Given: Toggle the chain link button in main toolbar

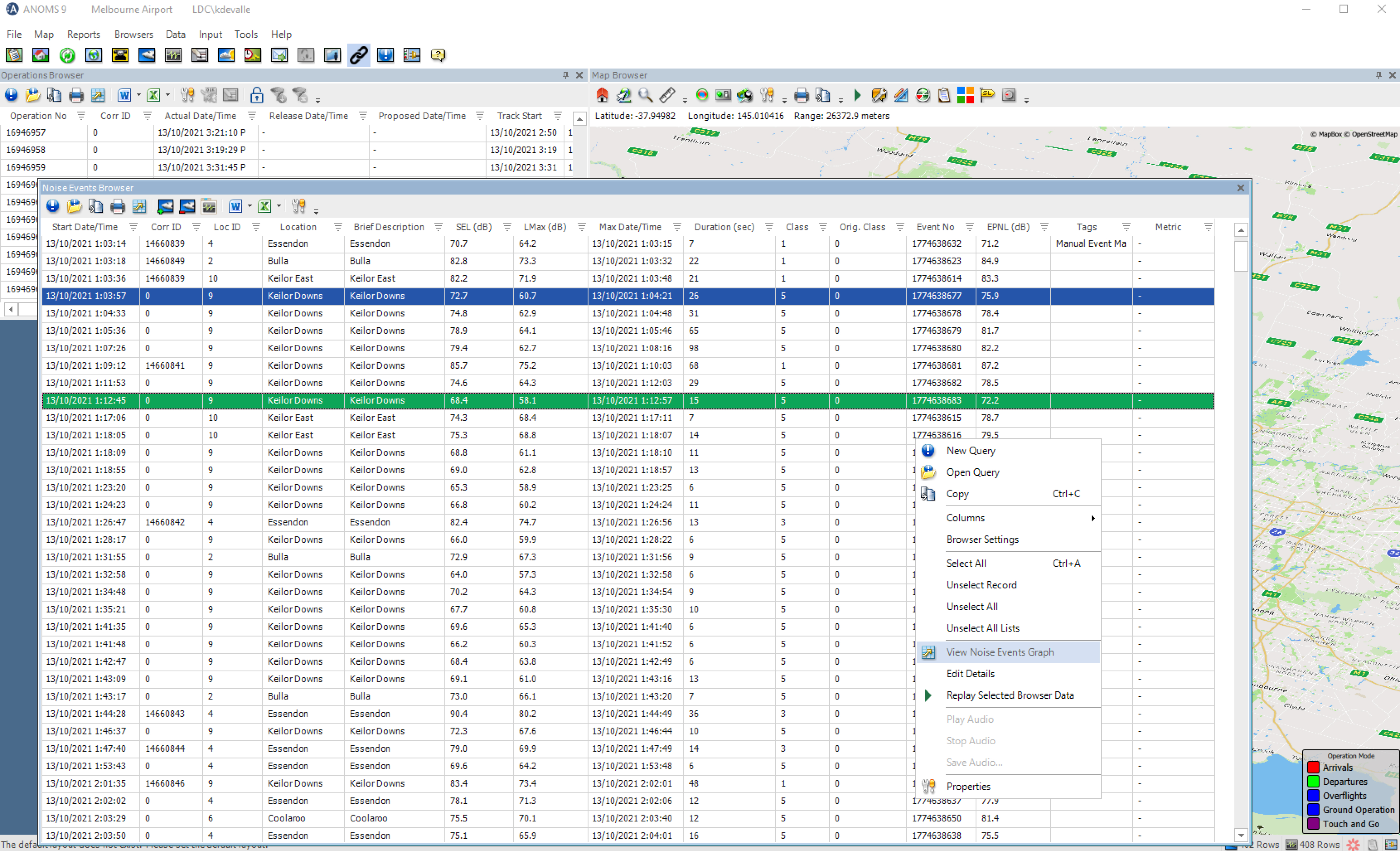Looking at the screenshot, I should [x=359, y=55].
